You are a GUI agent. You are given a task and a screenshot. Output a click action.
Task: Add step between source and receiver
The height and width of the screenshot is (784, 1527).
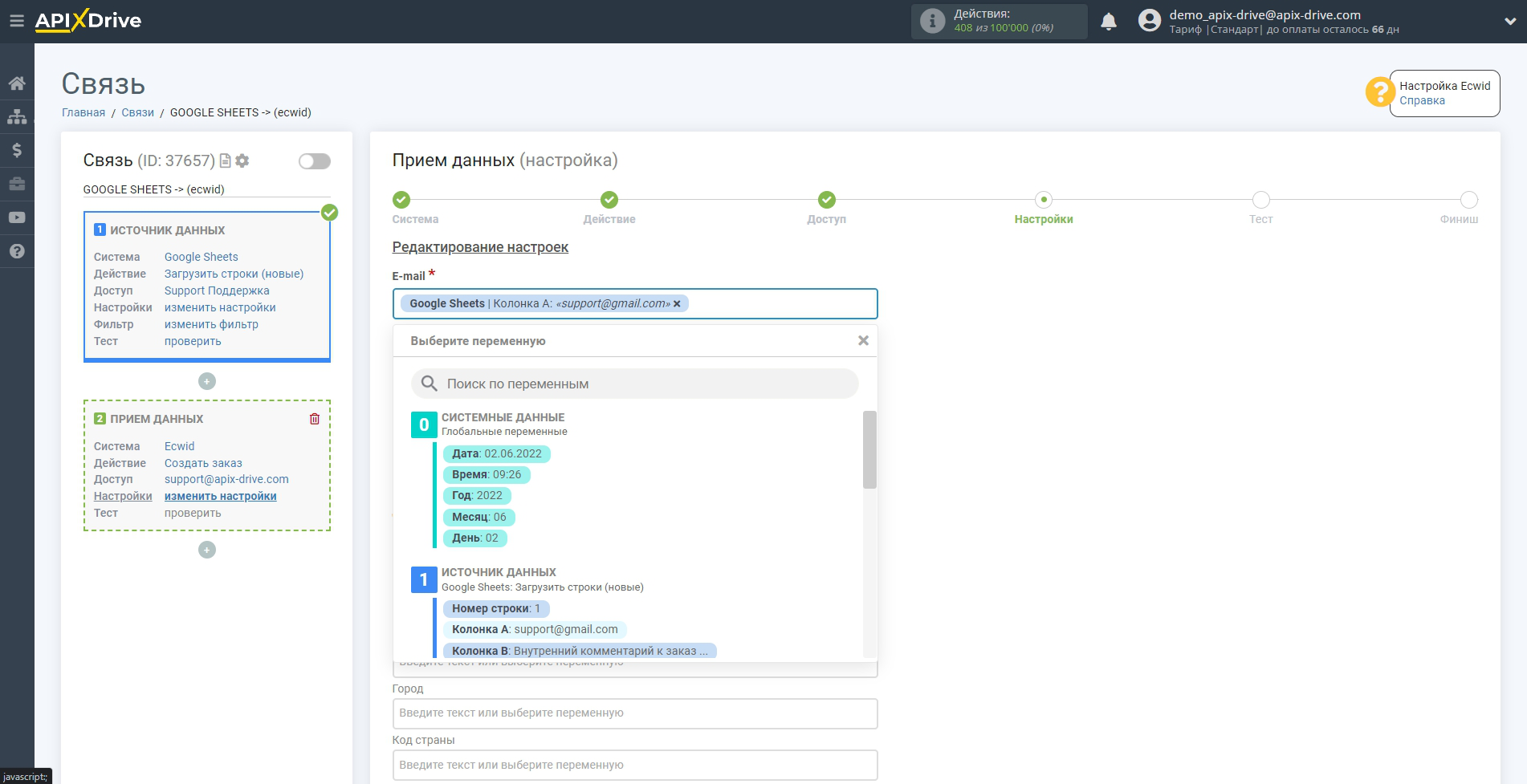tap(207, 381)
